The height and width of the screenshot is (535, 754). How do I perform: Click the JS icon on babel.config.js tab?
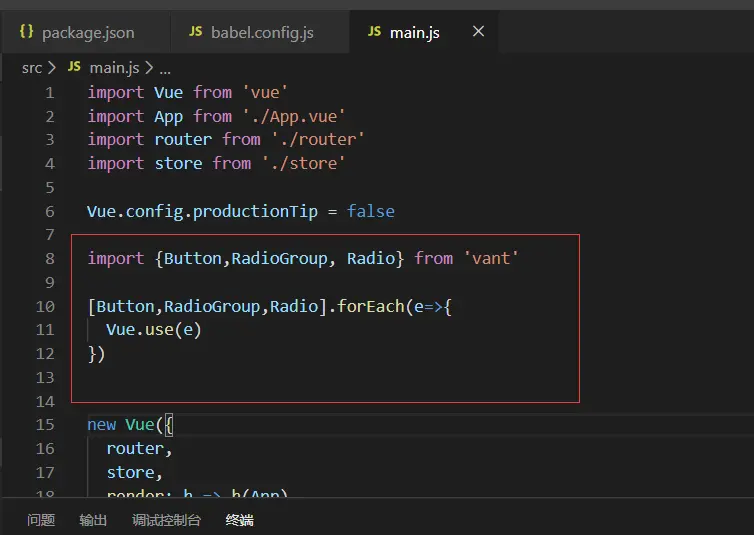[195, 32]
